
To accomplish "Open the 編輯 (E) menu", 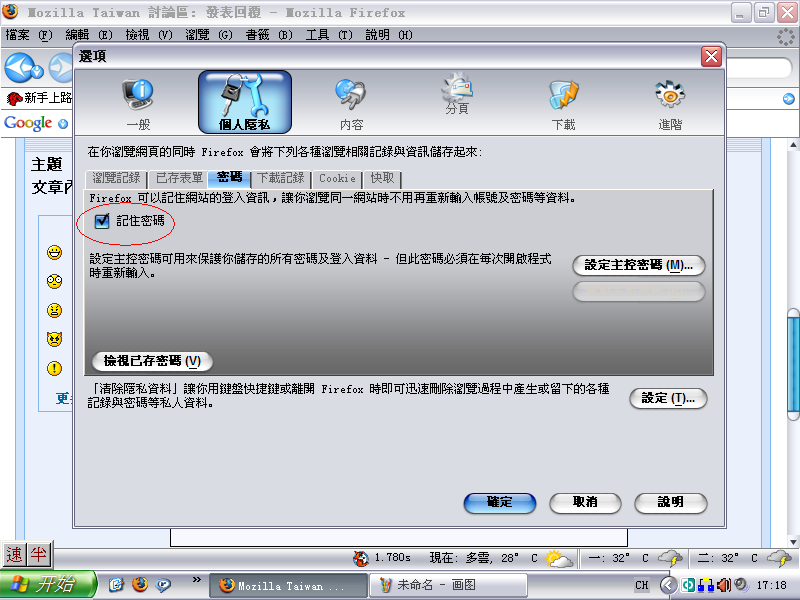I will point(89,35).
